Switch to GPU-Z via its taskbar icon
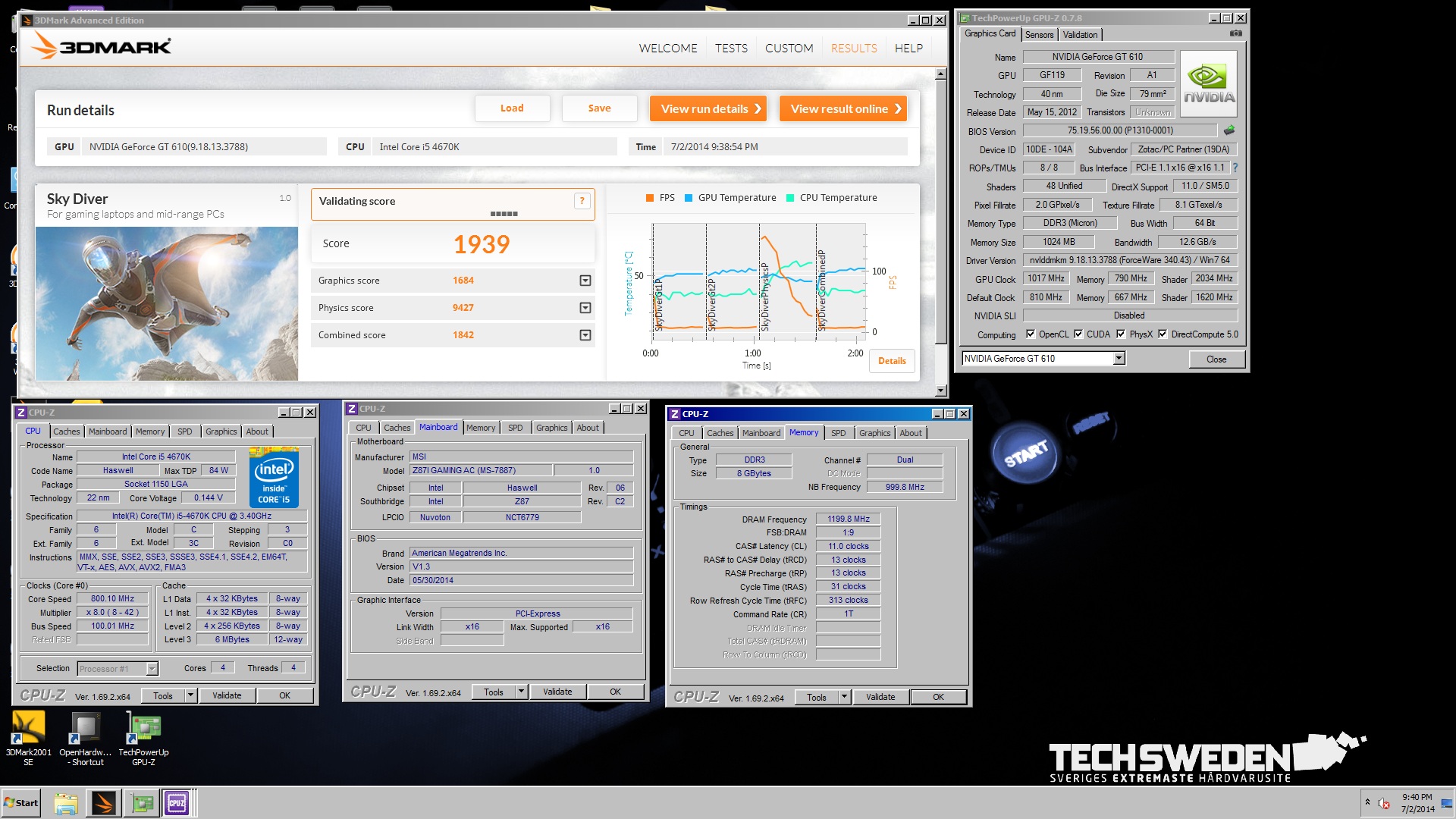 [x=143, y=803]
